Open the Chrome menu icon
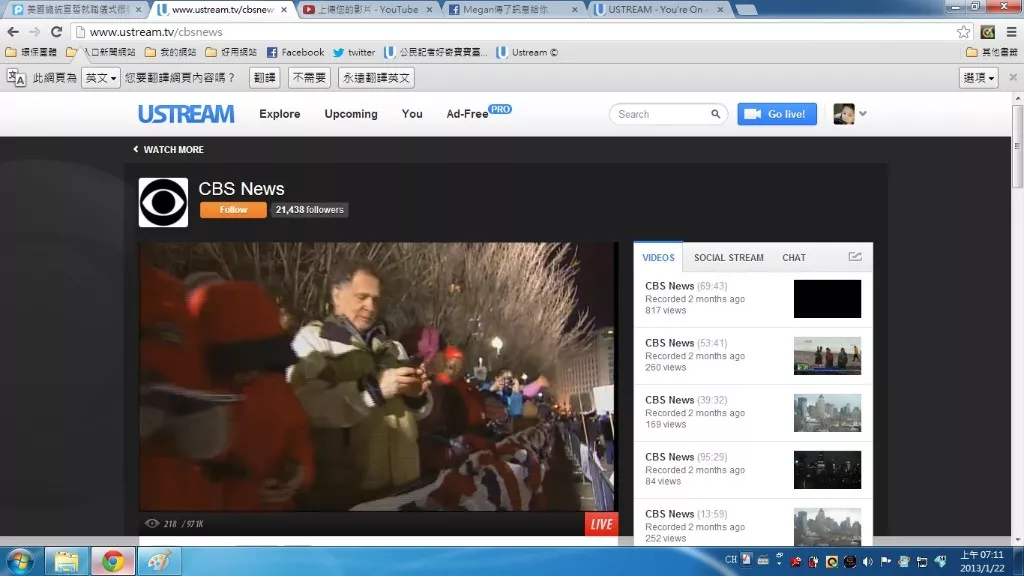1024x576 pixels. 1011,32
